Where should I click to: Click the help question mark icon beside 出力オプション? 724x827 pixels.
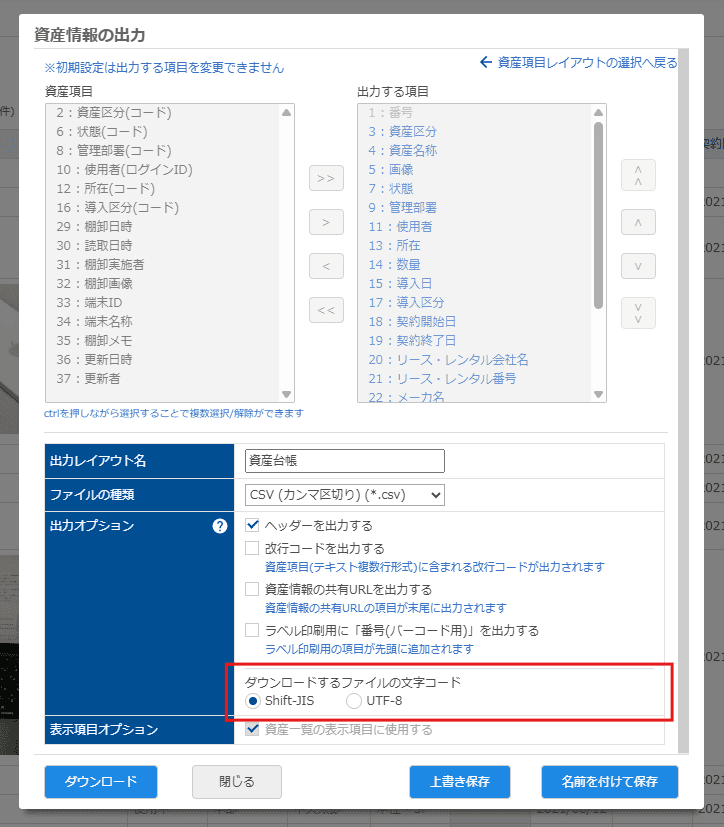tap(220, 526)
